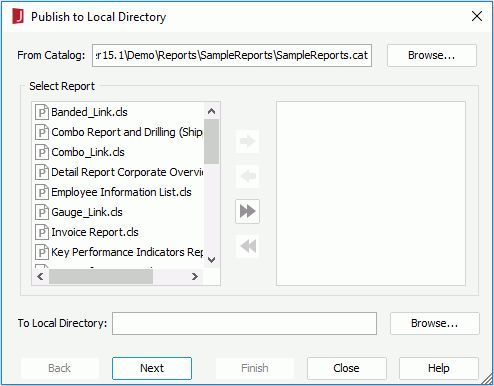494x386 pixels.
Task: Close the Publish to Local Directory dialog
Action: point(477,16)
